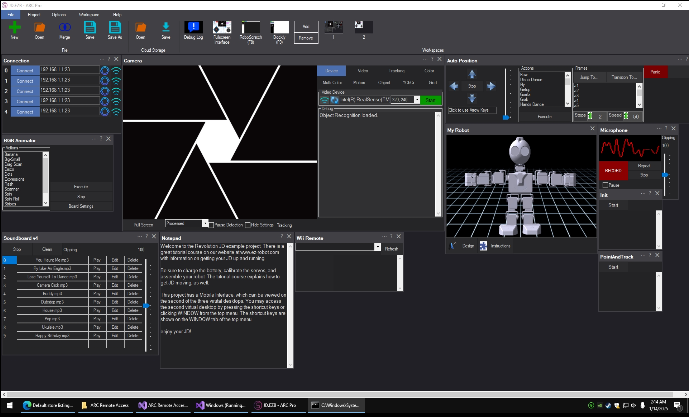
Task: Click the Cloud Storage Open folder icon
Action: [x=141, y=28]
